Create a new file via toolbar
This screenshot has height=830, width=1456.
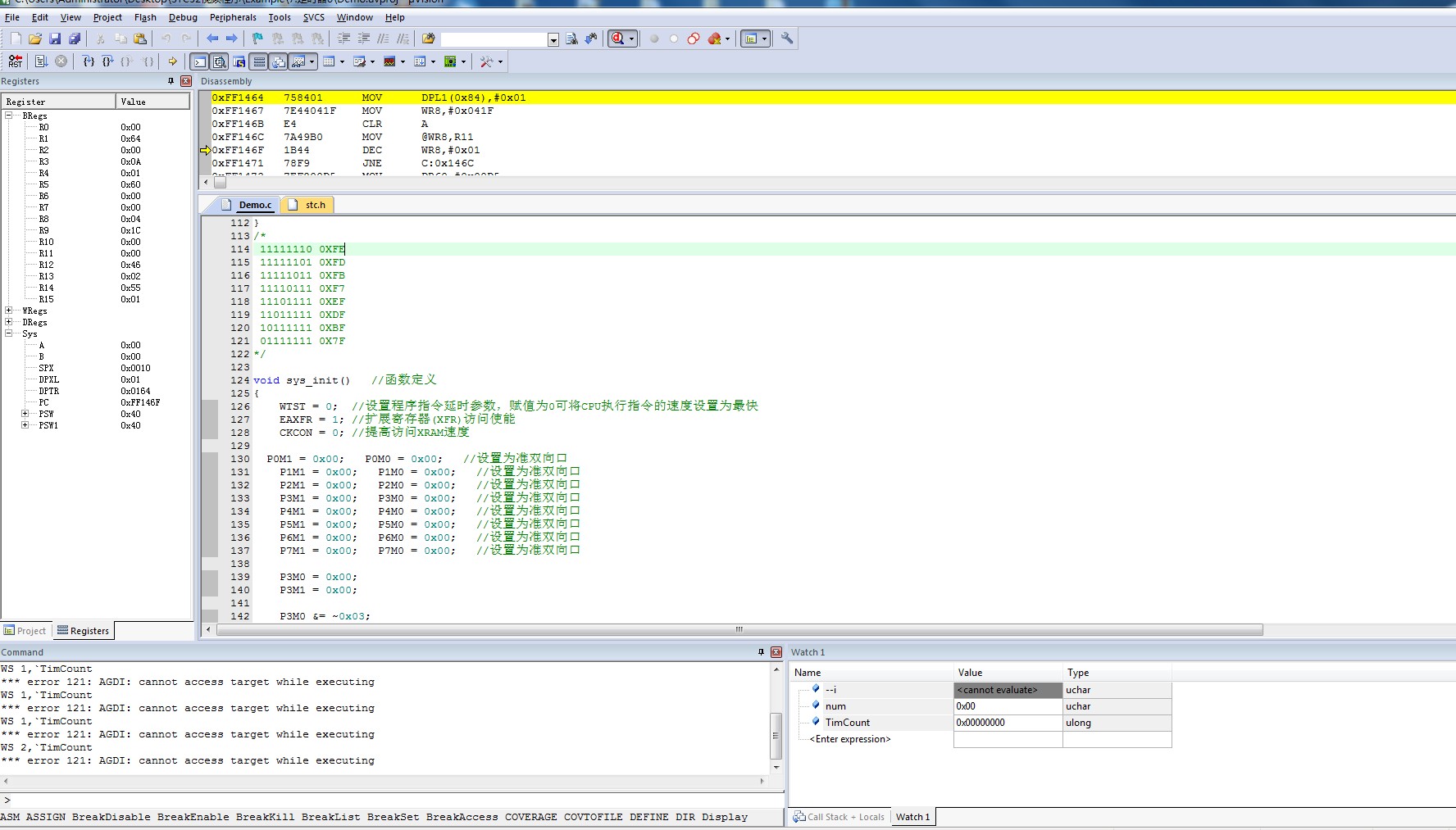[x=16, y=39]
